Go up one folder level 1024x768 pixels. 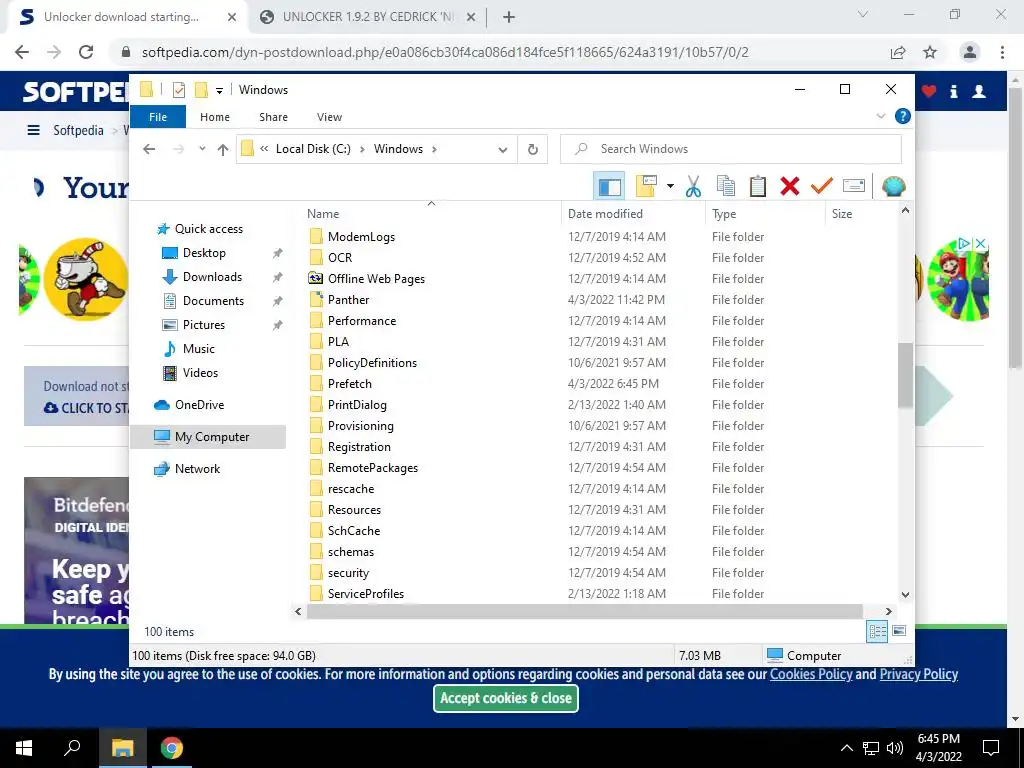pos(223,149)
